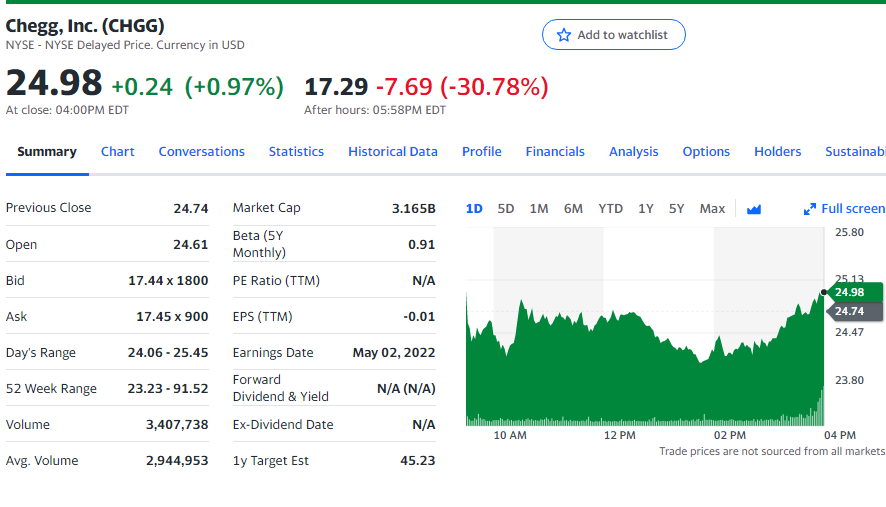Click the -7.69 (-30.78%) after-hours change
This screenshot has width=886, height=507.
(x=462, y=86)
